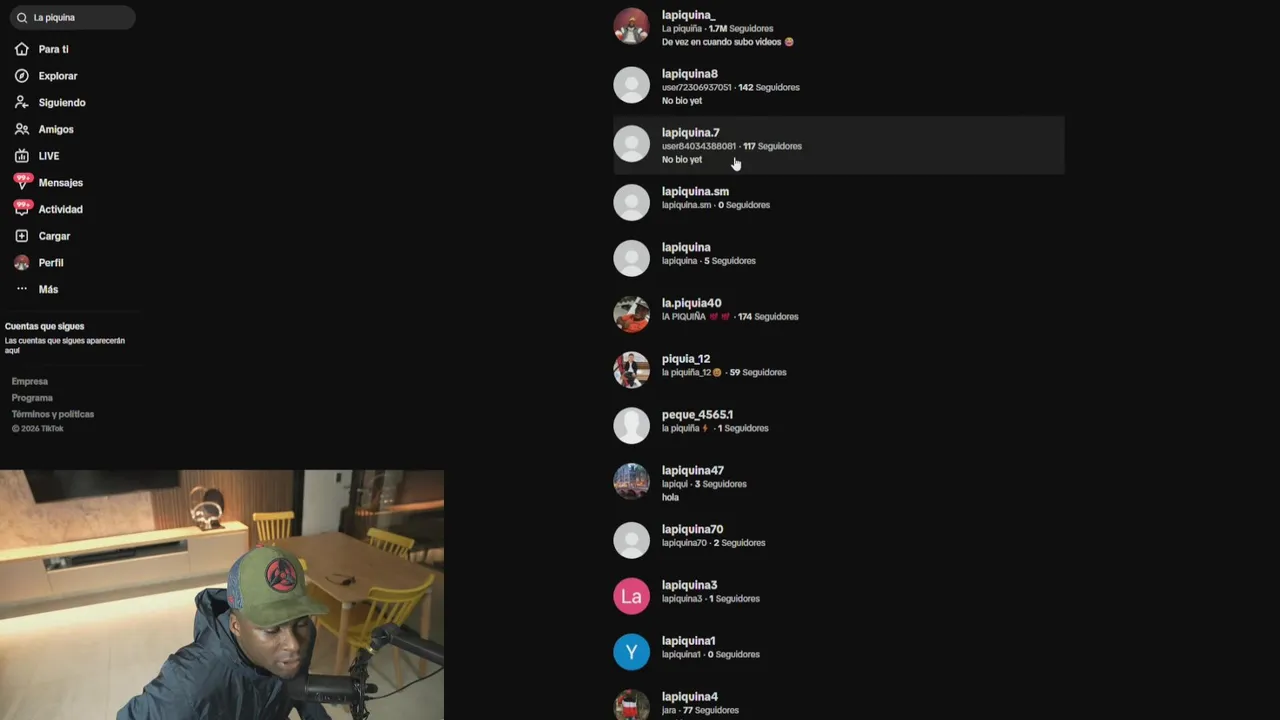
Task: Click the search field containing La piquina
Action: [72, 17]
